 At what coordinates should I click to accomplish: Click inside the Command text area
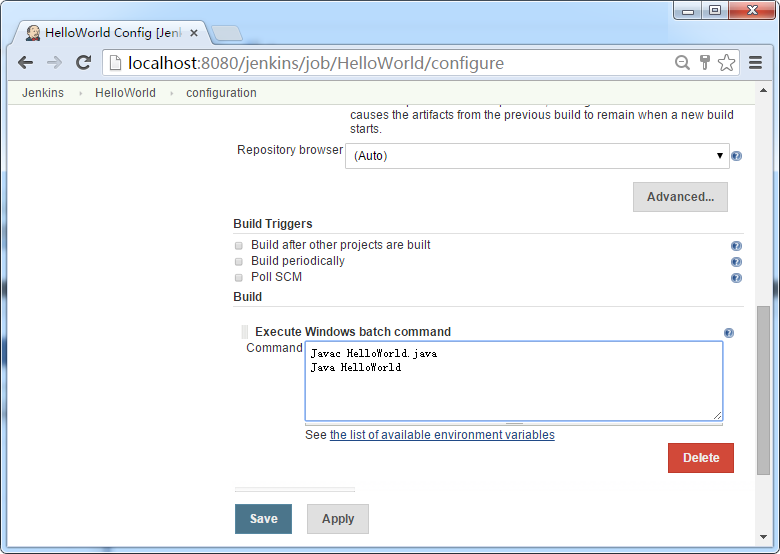coord(513,381)
